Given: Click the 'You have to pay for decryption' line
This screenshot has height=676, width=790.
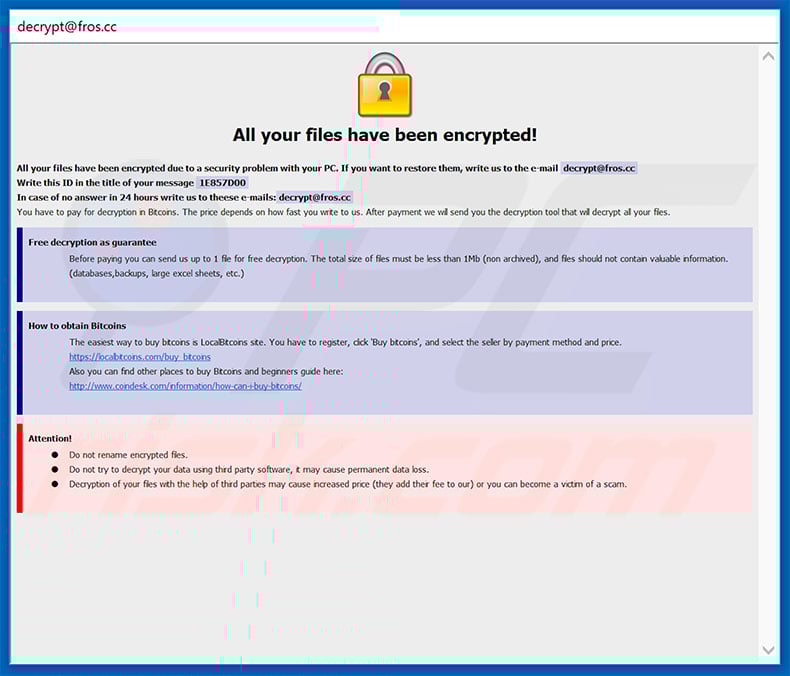Looking at the screenshot, I should pos(344,212).
